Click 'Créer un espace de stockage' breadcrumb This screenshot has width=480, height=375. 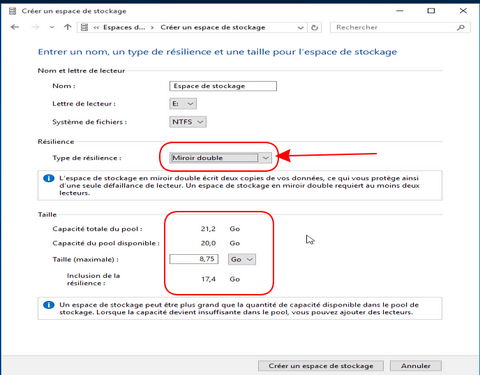point(213,27)
